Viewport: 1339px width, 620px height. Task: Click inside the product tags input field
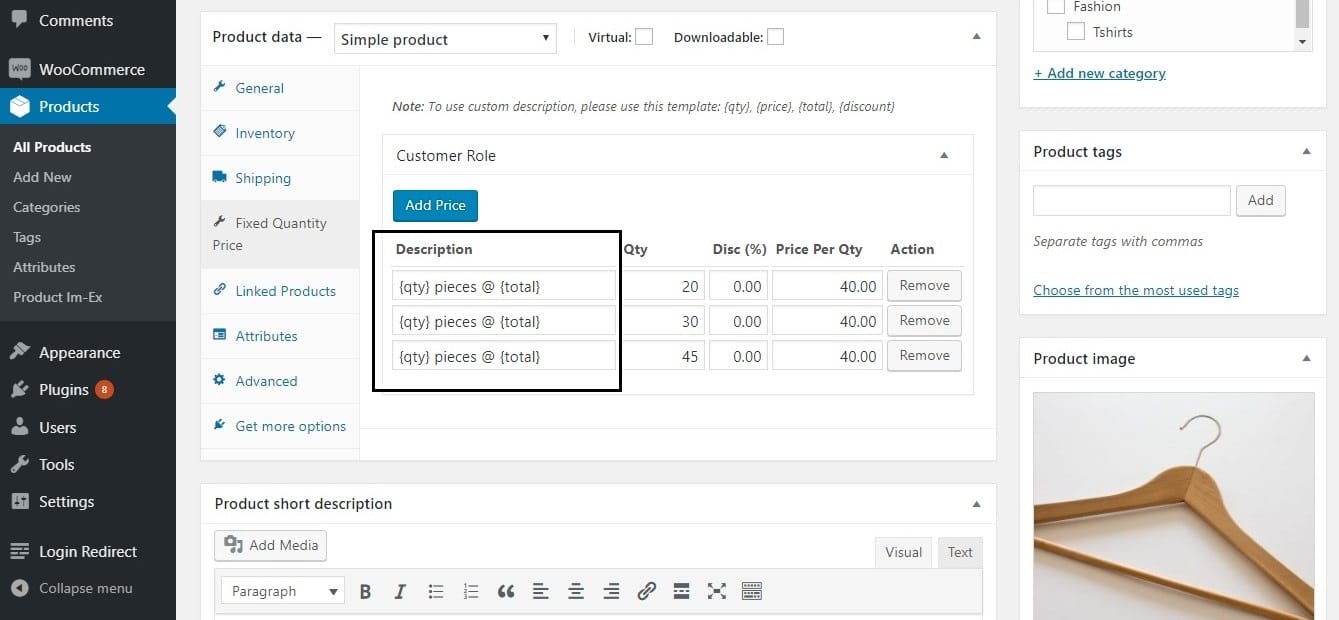[x=1131, y=200]
